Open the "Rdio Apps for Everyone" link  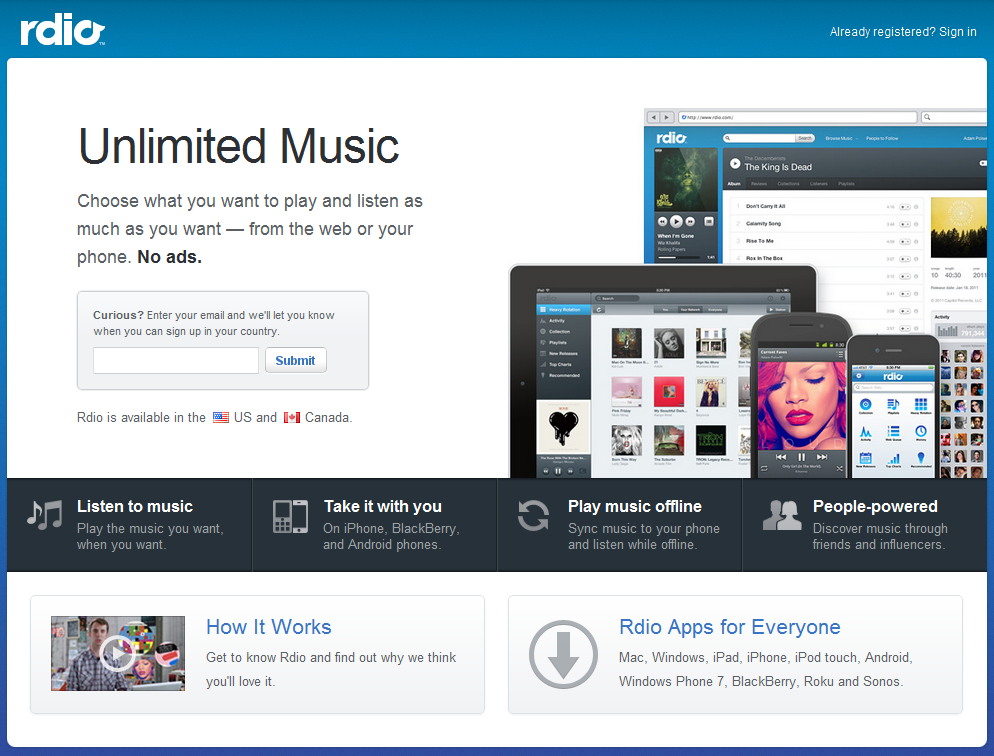tap(730, 627)
